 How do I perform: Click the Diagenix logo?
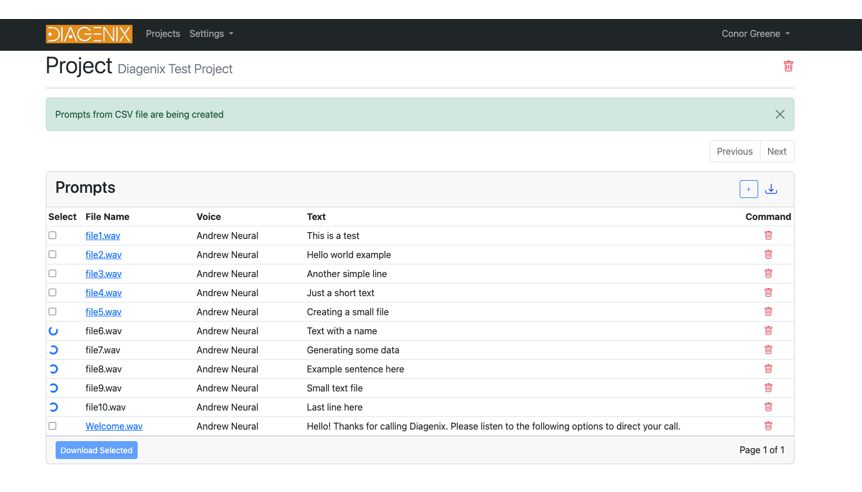89,34
